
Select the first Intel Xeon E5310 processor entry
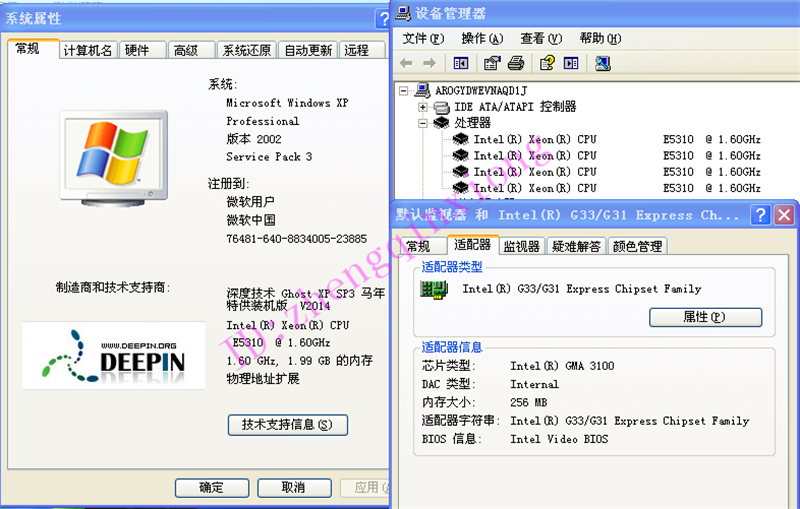(x=607, y=139)
